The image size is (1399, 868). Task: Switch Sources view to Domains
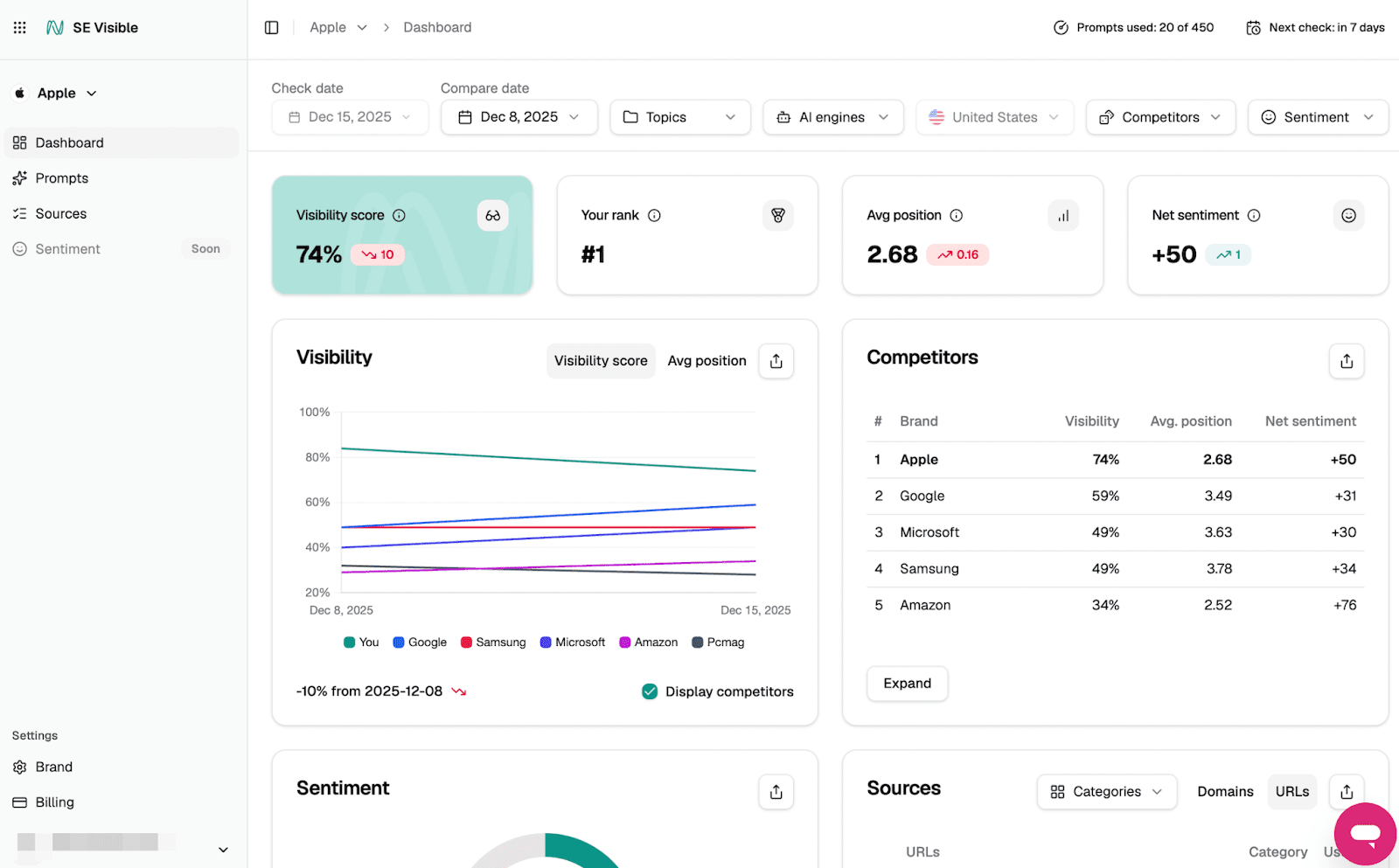[x=1225, y=791]
